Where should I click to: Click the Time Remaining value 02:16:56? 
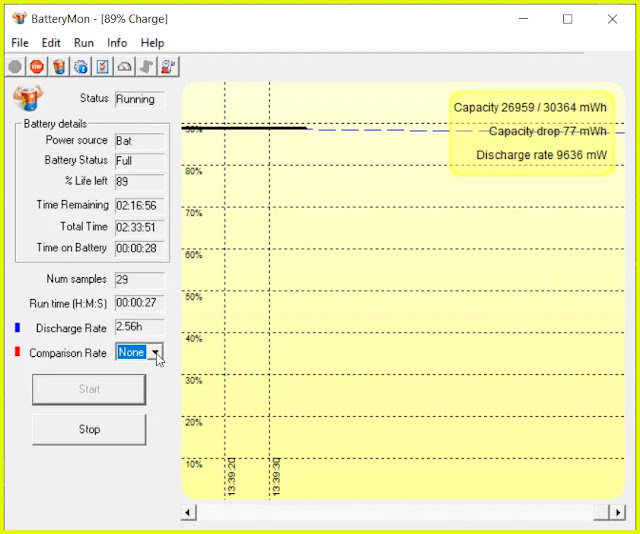pyautogui.click(x=140, y=205)
